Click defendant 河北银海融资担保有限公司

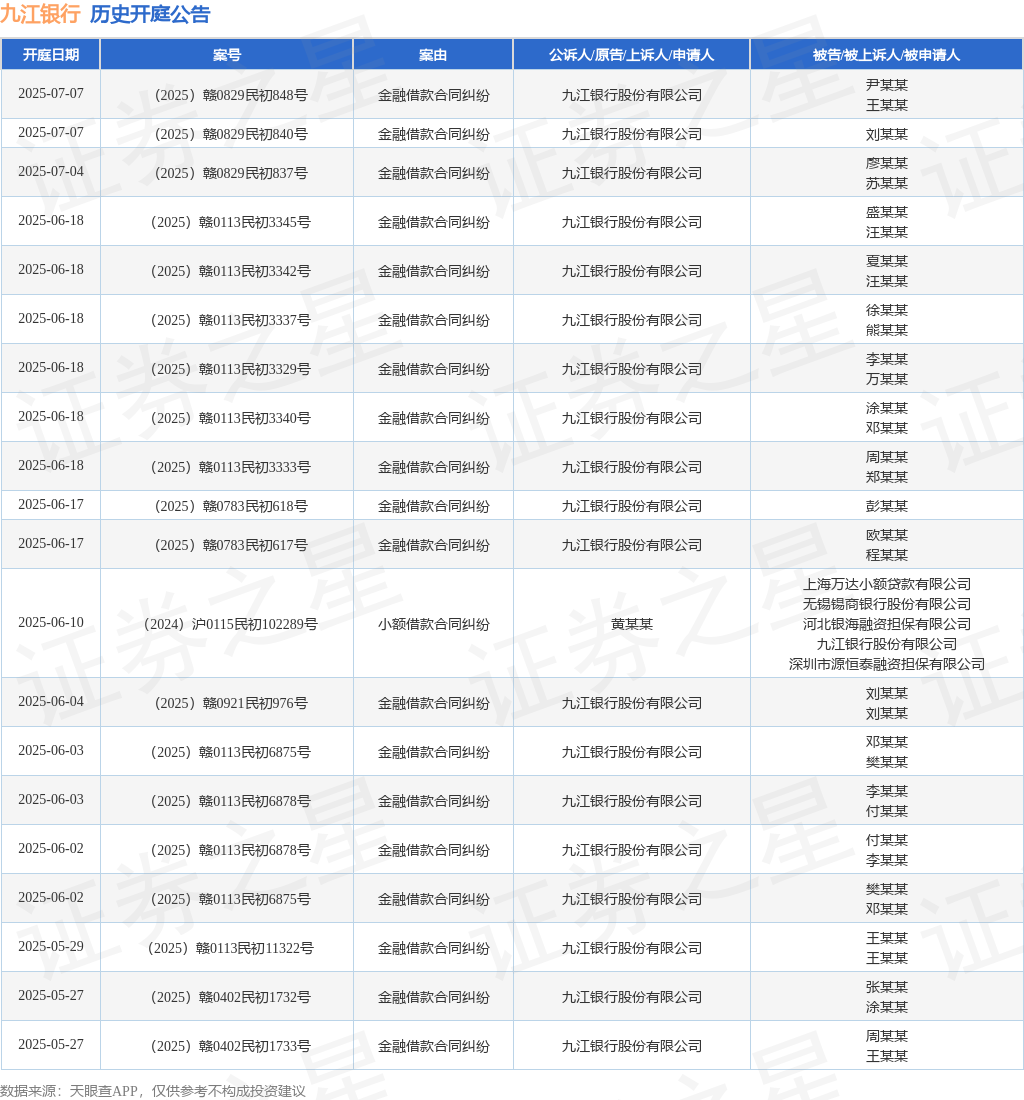[x=887, y=624]
